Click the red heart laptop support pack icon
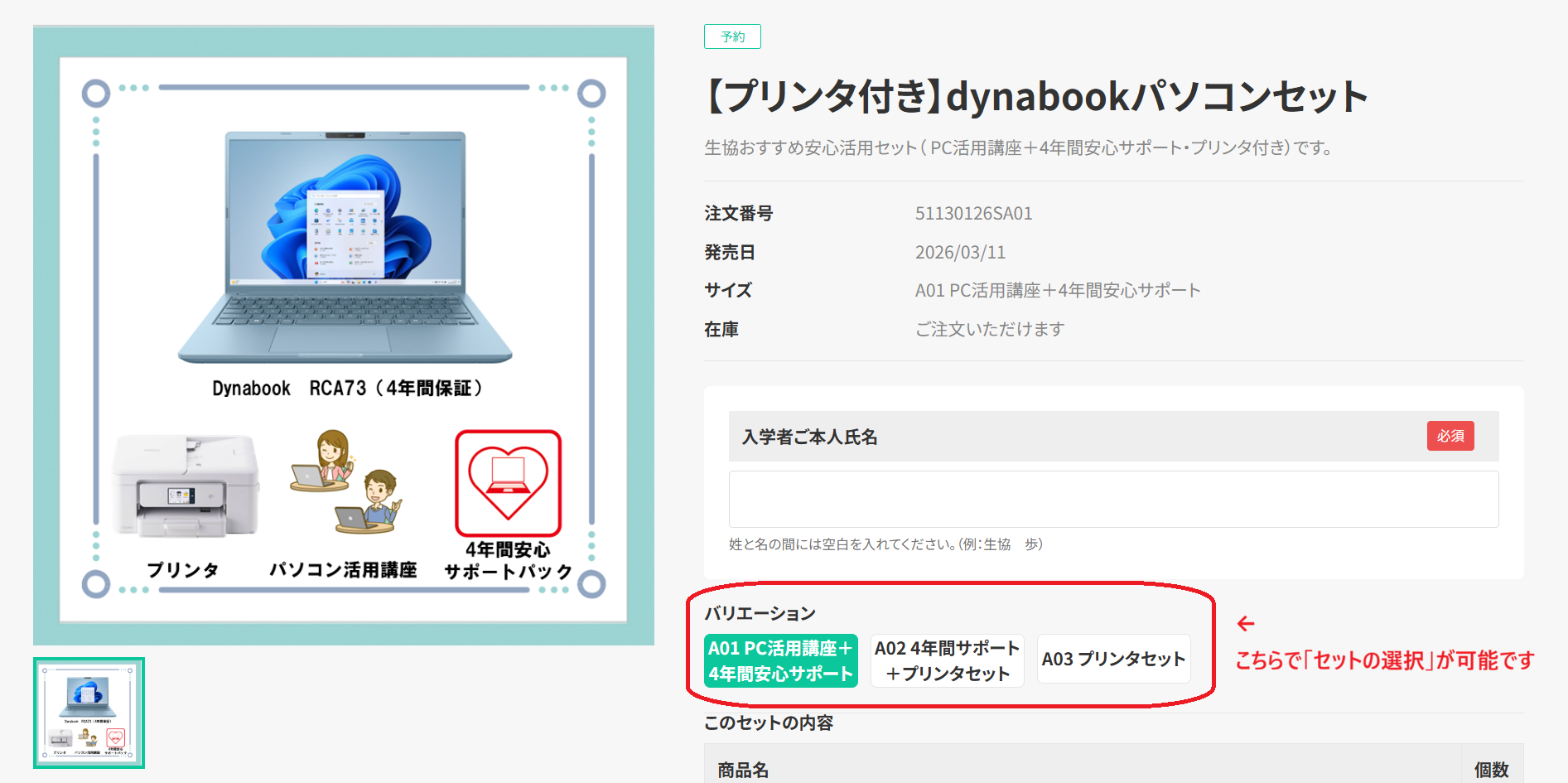 coord(508,482)
